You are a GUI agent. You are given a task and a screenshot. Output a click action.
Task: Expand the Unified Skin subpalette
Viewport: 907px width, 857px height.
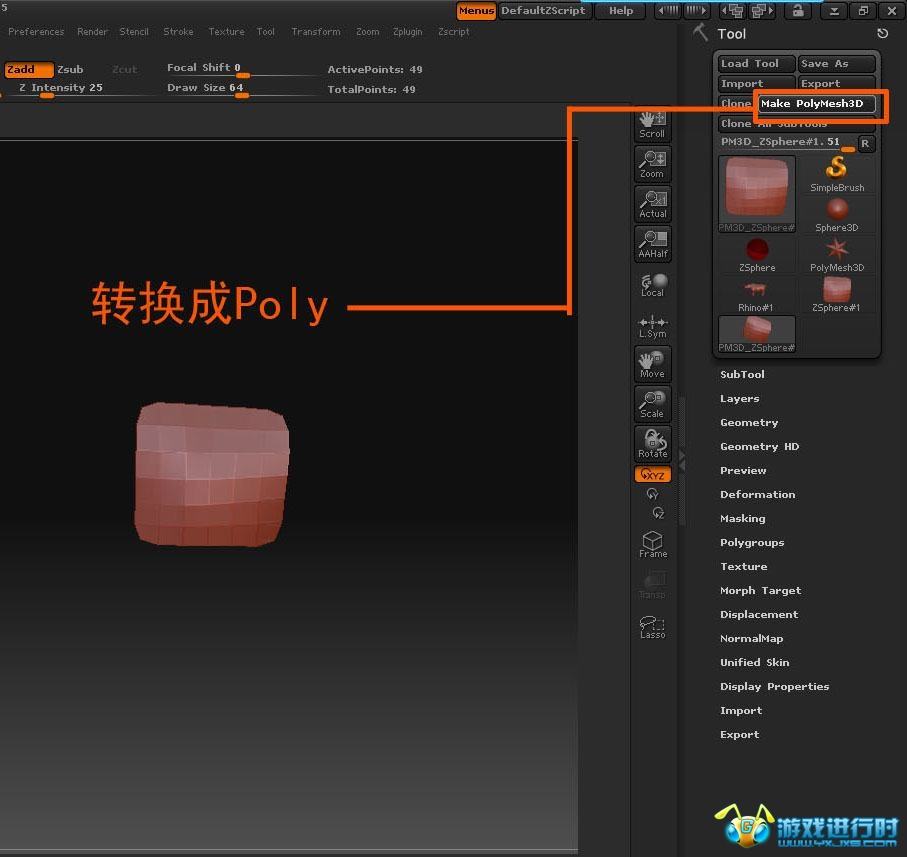click(x=754, y=663)
